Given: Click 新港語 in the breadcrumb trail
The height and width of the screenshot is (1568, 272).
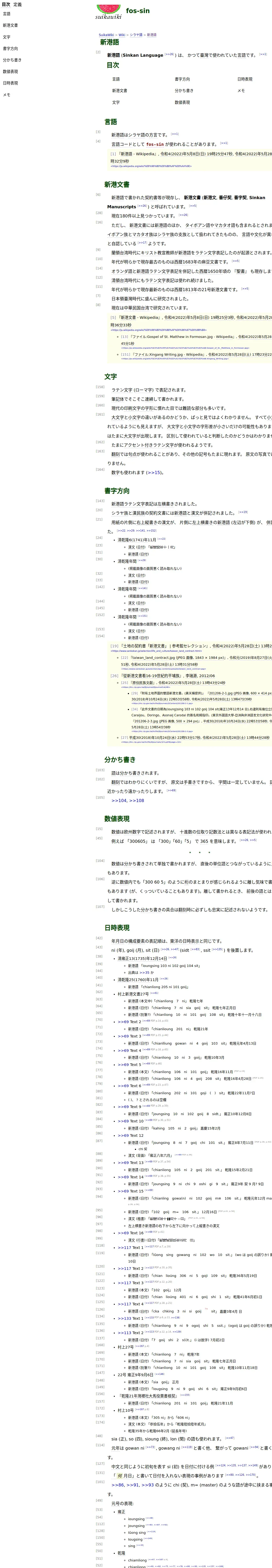Looking at the screenshot, I should (x=151, y=35).
